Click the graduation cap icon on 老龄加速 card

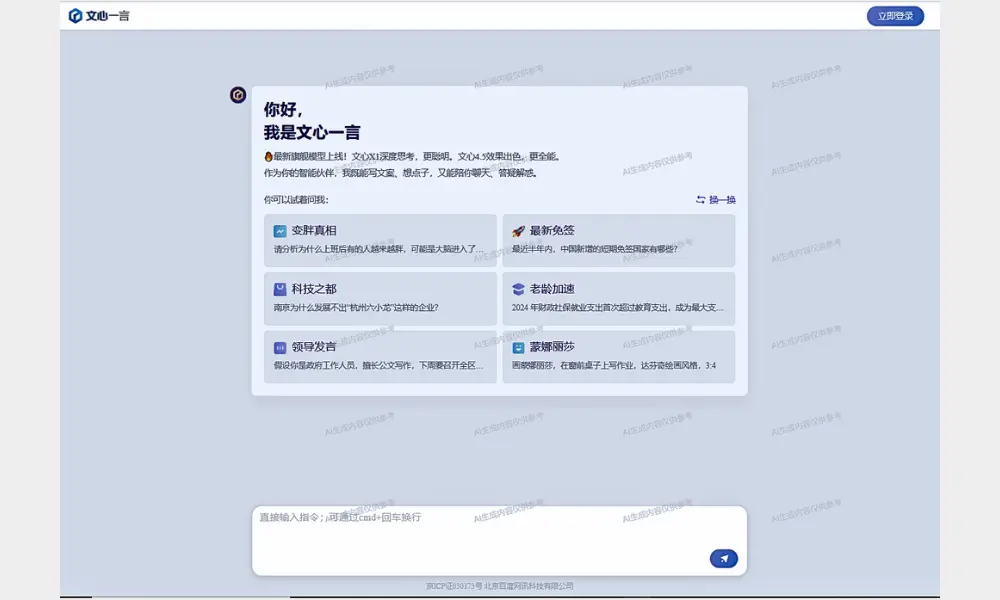tap(518, 289)
